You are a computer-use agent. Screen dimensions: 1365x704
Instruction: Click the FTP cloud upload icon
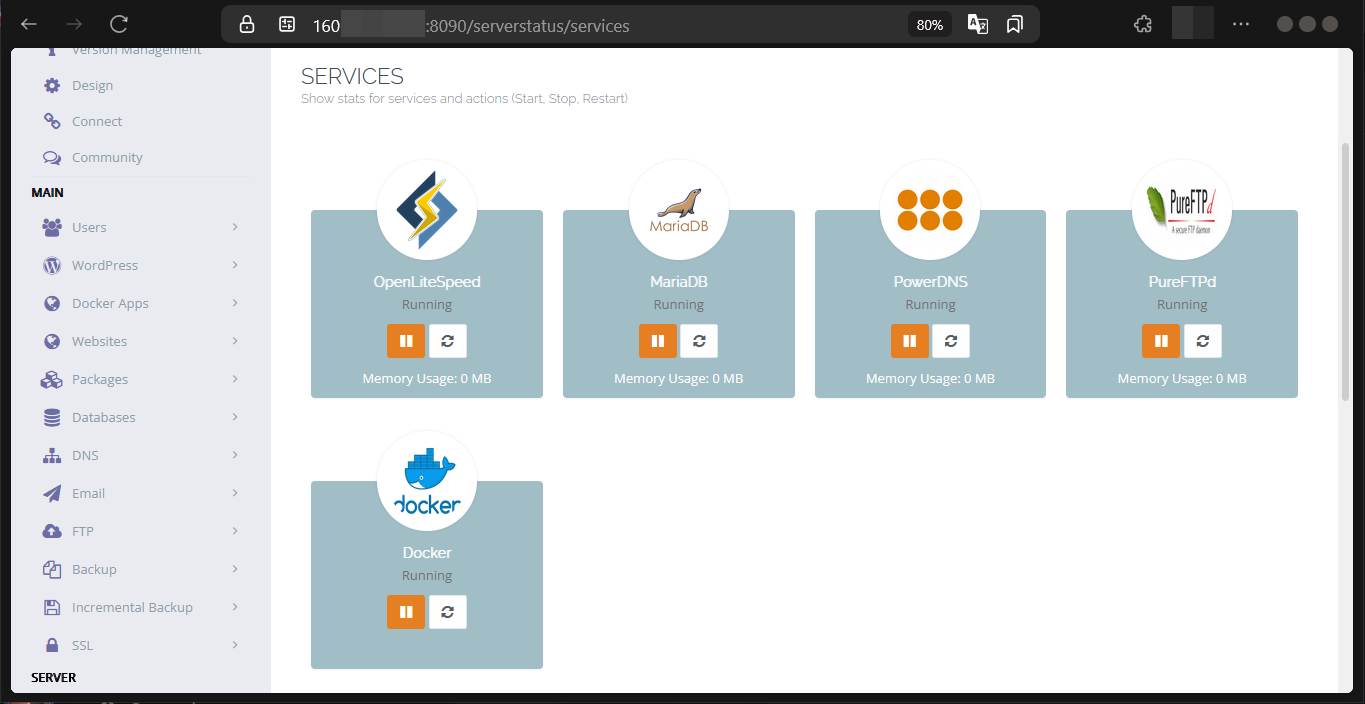click(x=52, y=531)
